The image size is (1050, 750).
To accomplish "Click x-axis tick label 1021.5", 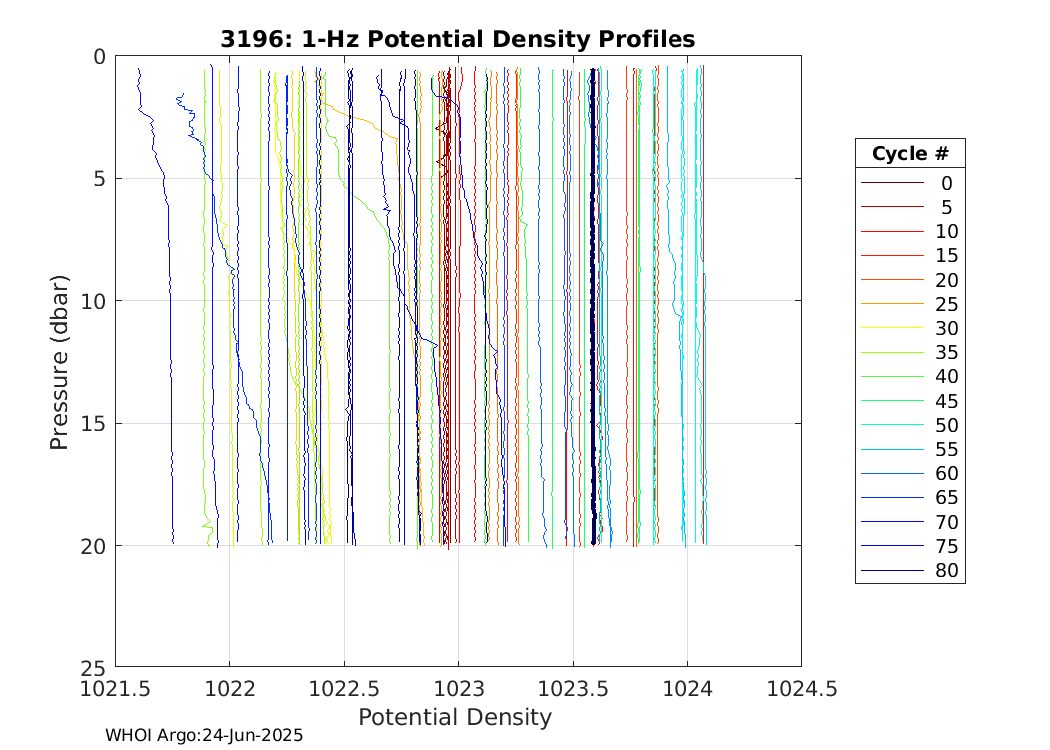I will pos(115,688).
